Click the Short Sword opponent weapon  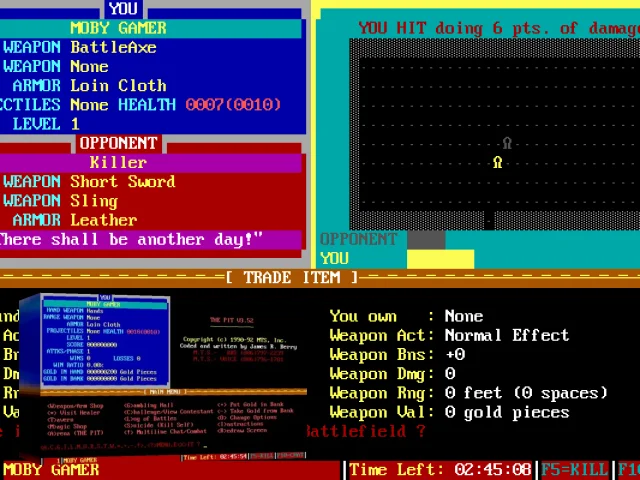point(123,182)
